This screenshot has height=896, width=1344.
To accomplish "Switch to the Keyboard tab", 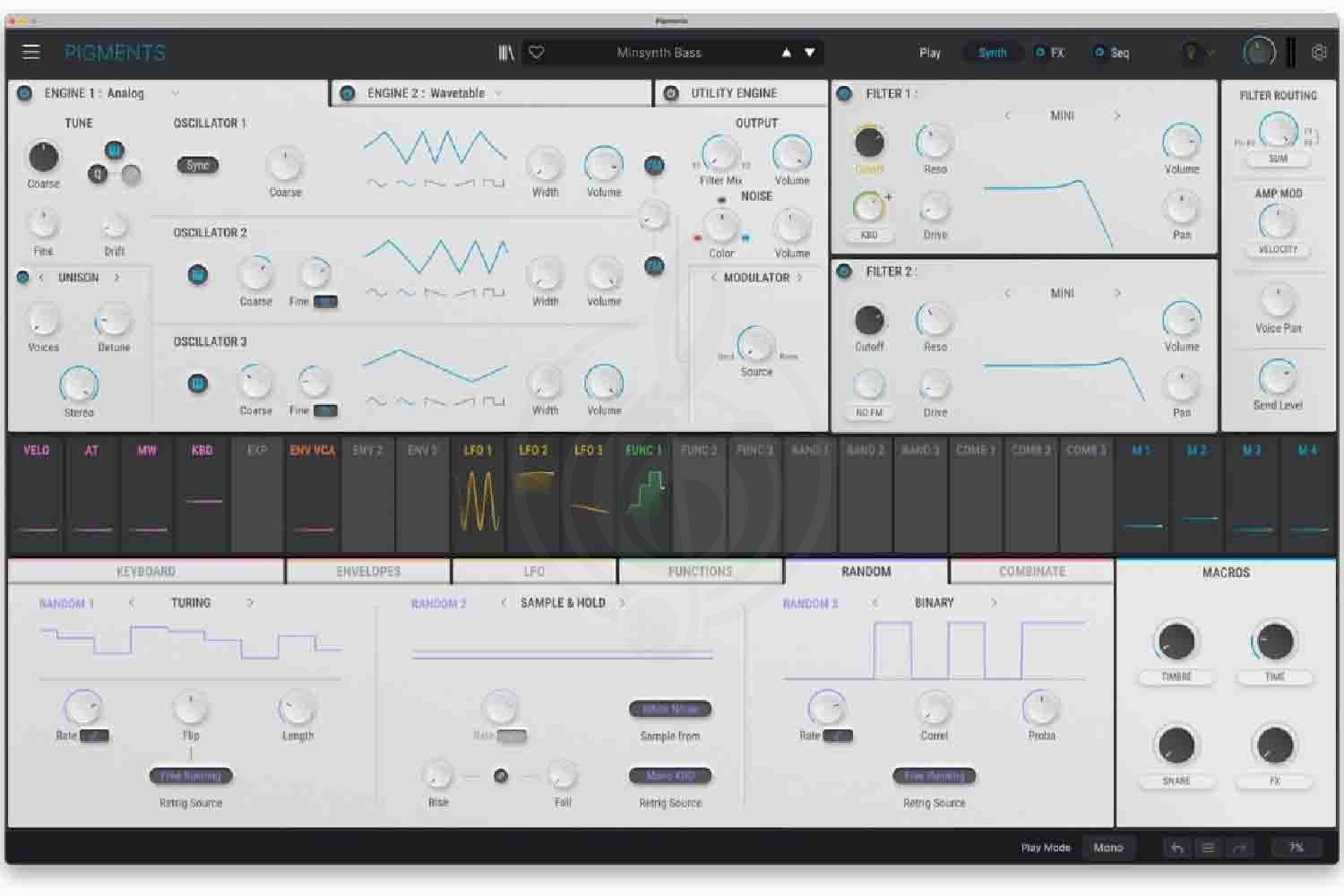I will click(x=146, y=572).
